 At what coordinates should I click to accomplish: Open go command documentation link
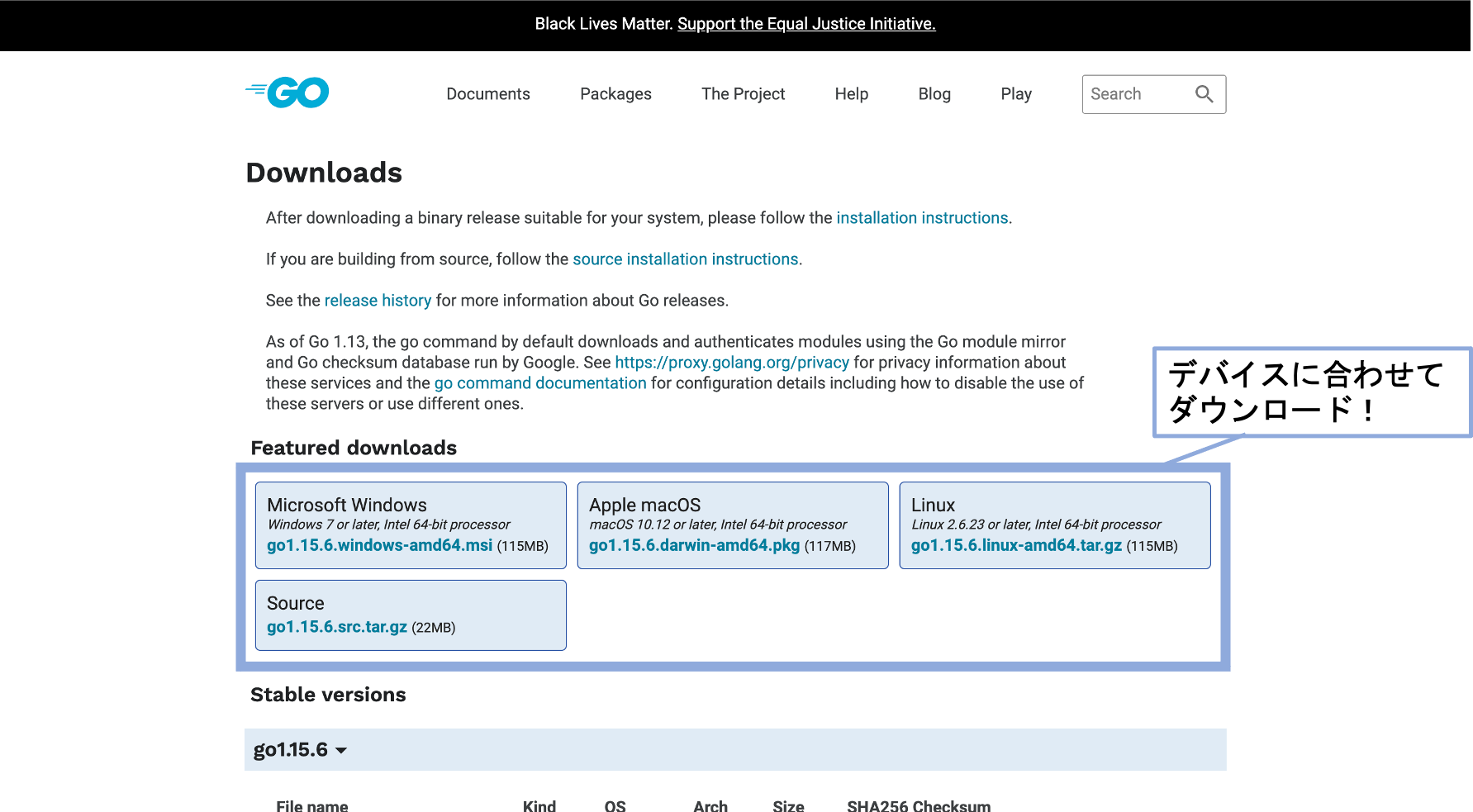click(x=540, y=383)
